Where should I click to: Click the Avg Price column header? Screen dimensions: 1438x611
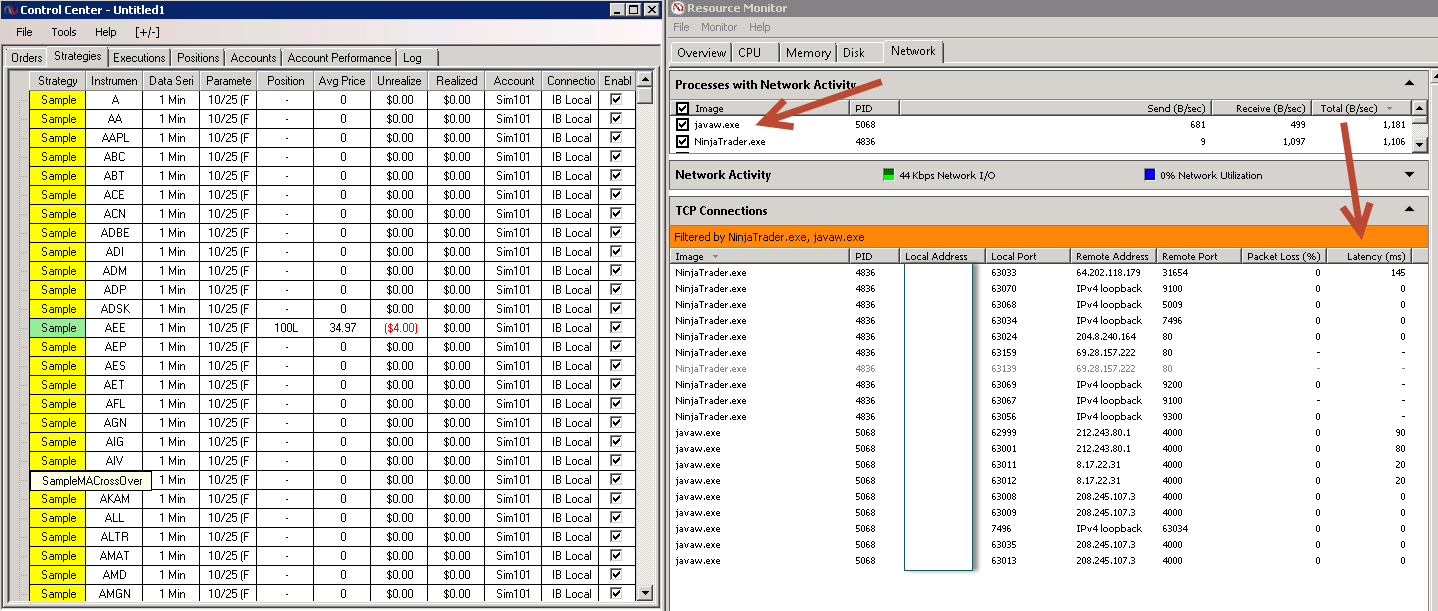click(x=342, y=81)
